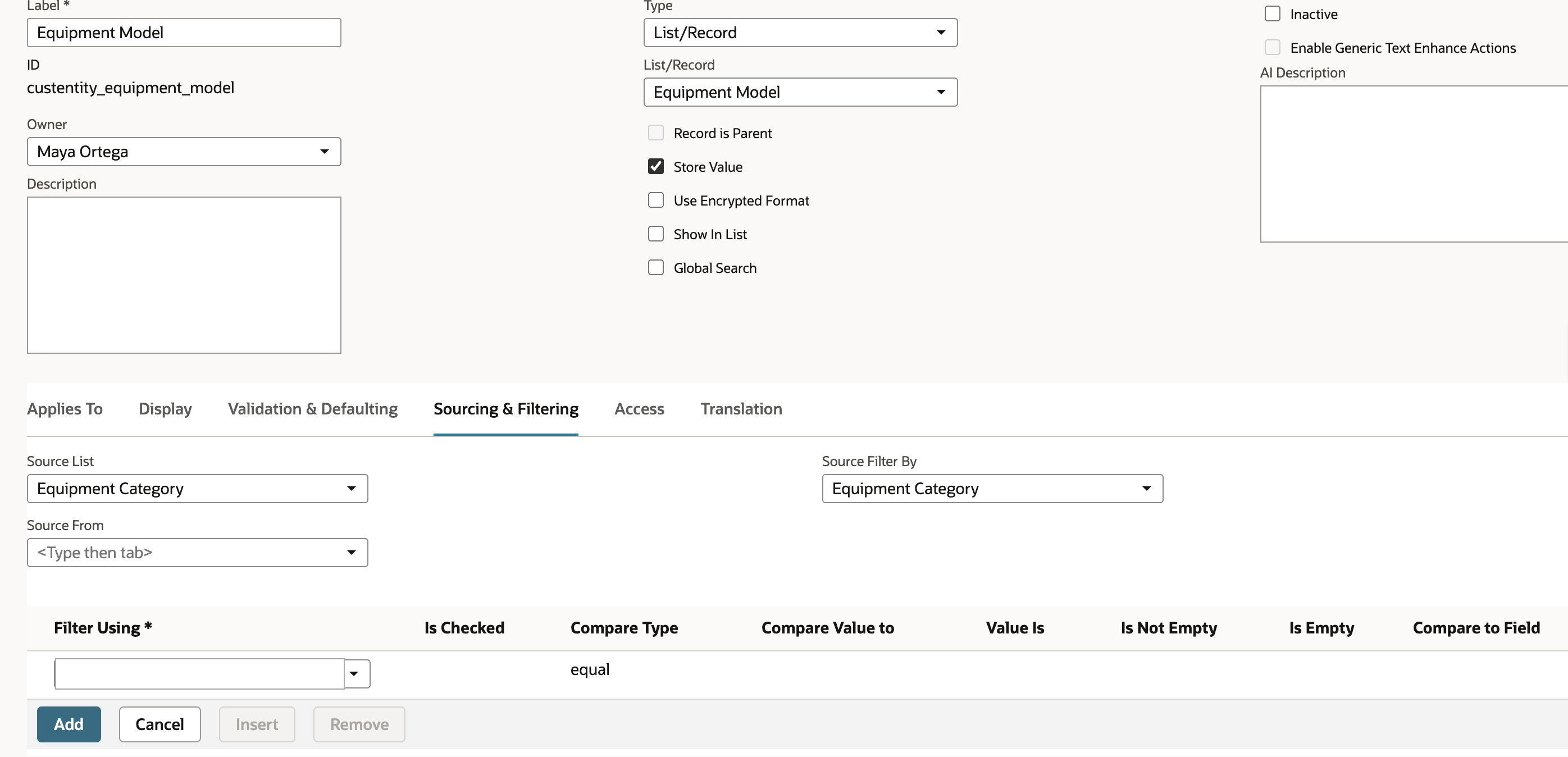The height and width of the screenshot is (757, 1568).
Task: Open the Validation & Defaulting tab
Action: [313, 409]
